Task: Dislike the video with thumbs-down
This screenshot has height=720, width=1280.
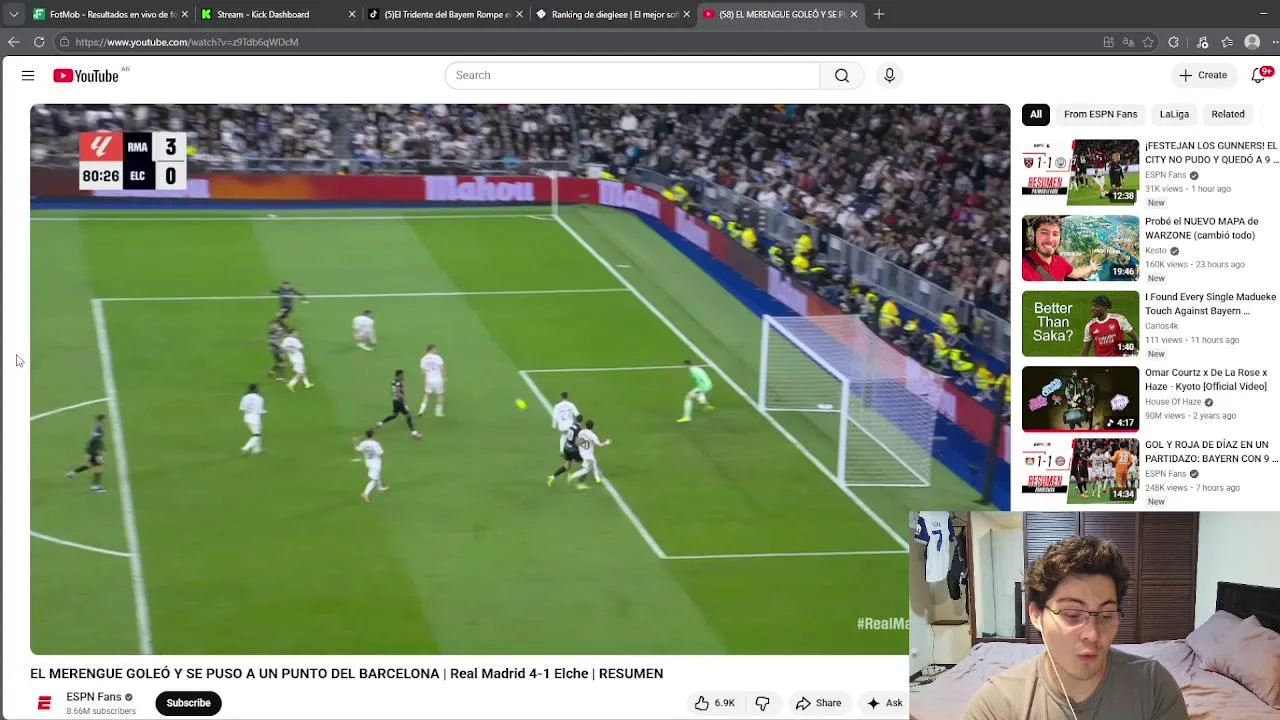Action: (762, 703)
